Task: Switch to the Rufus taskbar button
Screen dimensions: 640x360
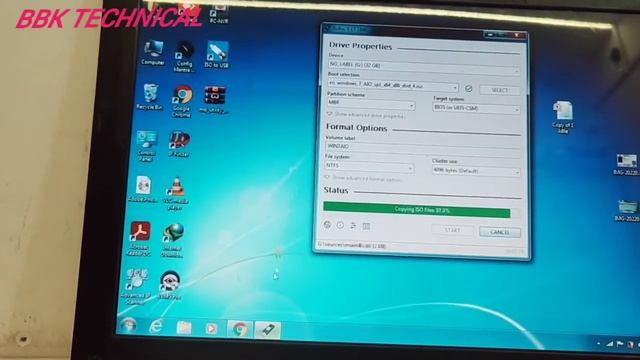Action: click(x=268, y=330)
